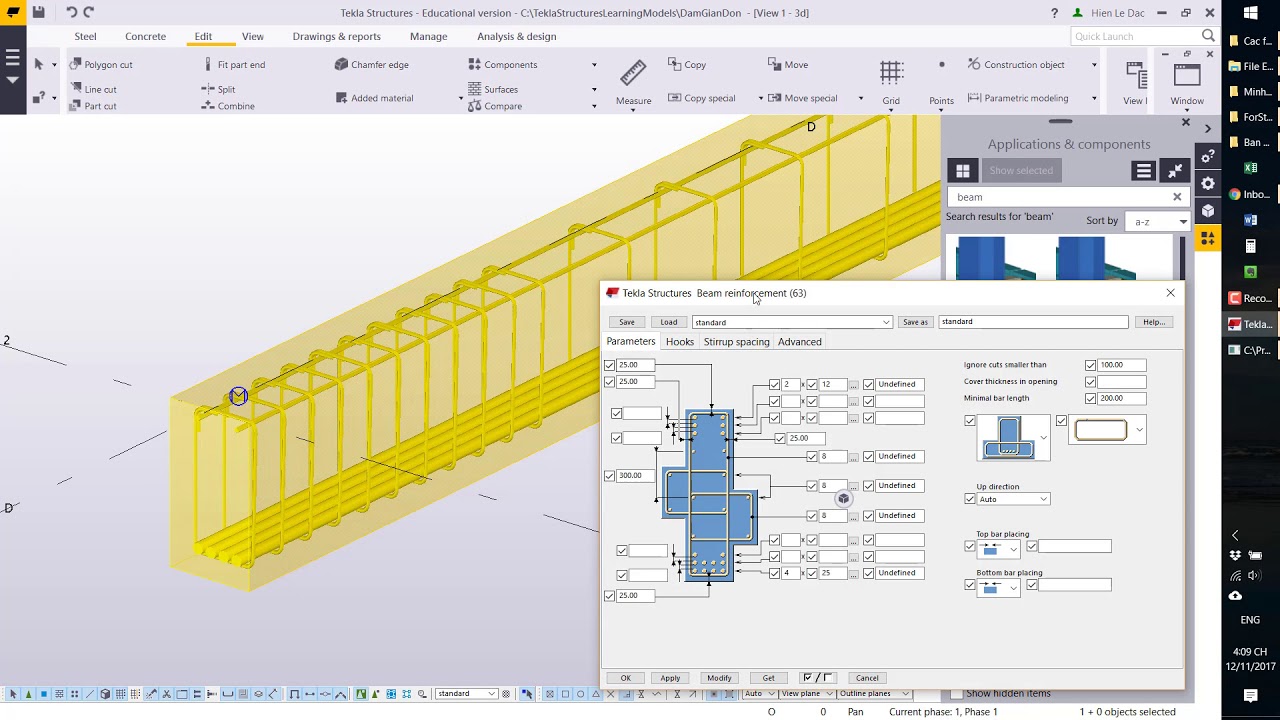1280x720 pixels.
Task: Click the Move command
Action: [x=788, y=64]
